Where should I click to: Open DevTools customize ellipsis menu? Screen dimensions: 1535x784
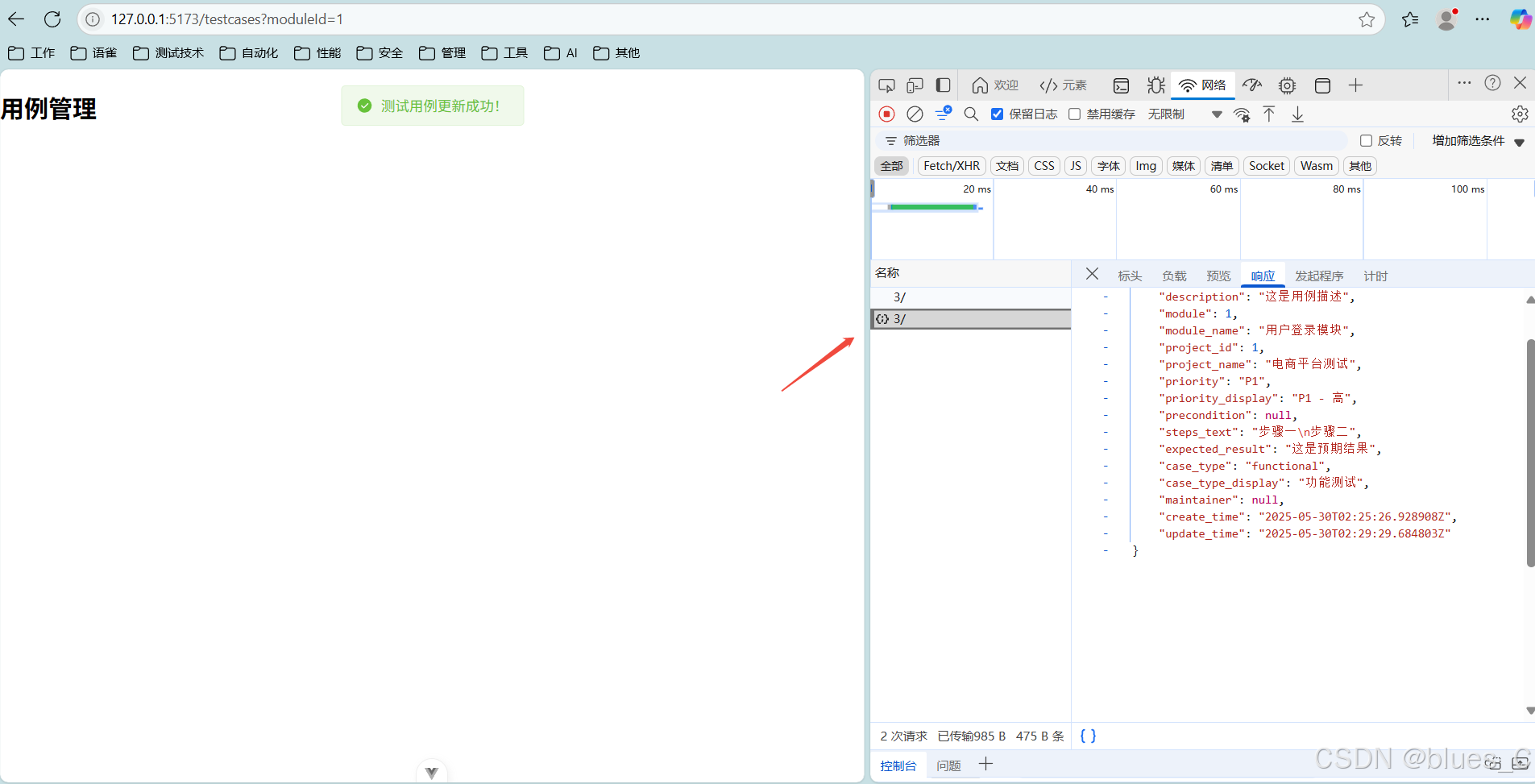(1464, 83)
